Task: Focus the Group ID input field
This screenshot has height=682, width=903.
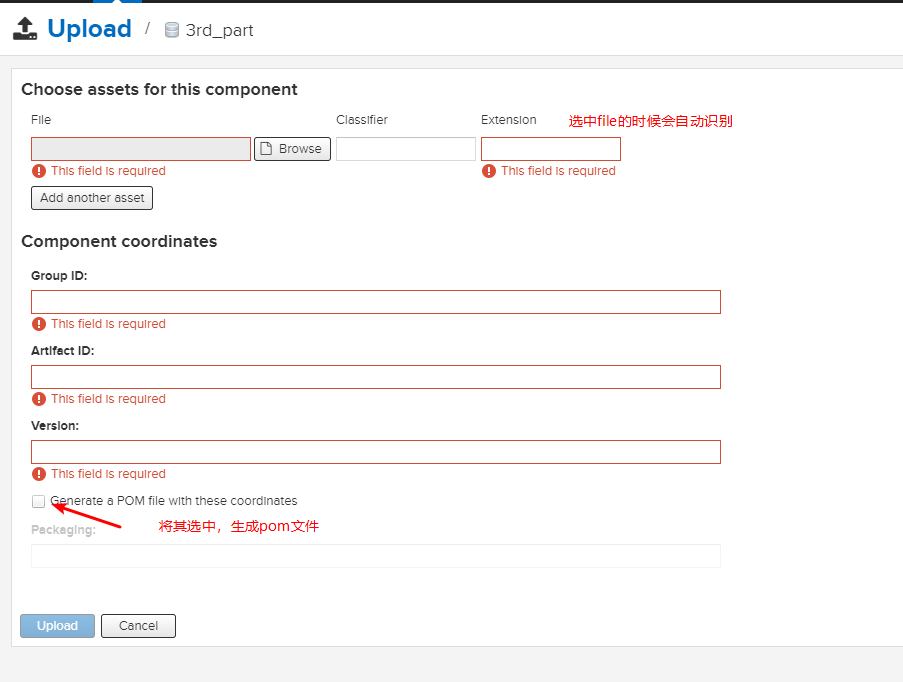Action: pos(375,302)
